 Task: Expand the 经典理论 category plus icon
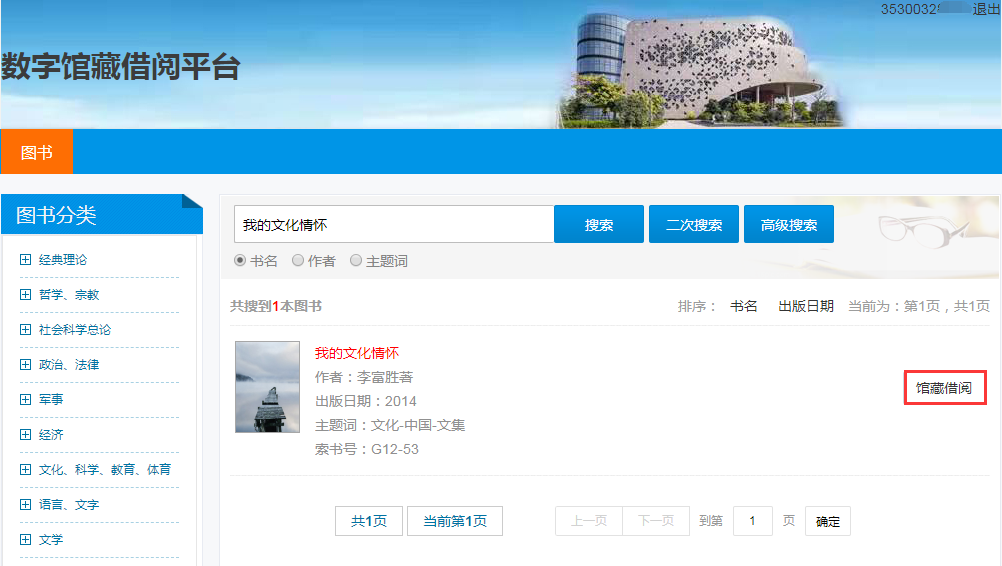coord(25,260)
